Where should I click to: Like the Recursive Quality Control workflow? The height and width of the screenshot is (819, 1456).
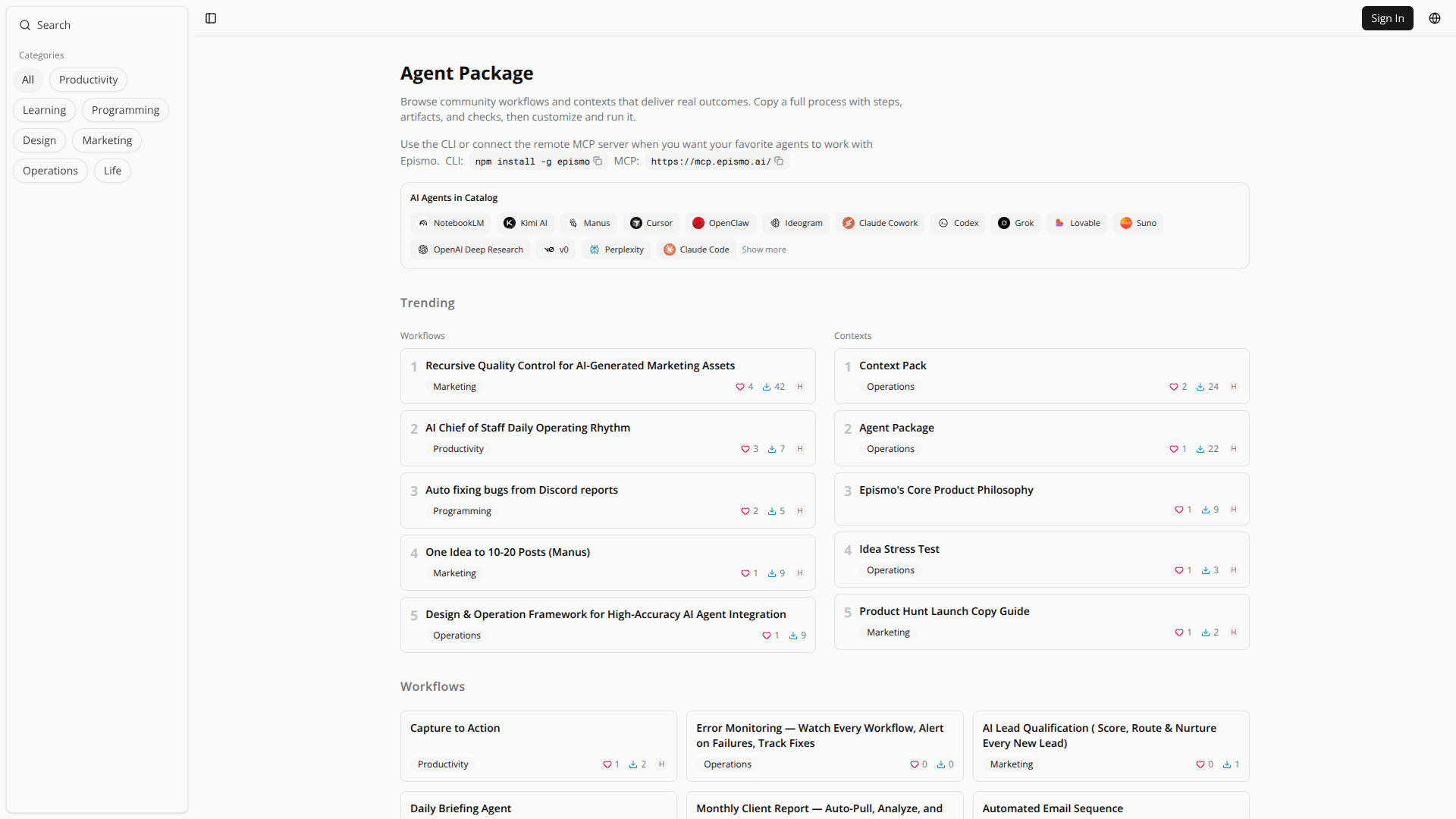(740, 387)
